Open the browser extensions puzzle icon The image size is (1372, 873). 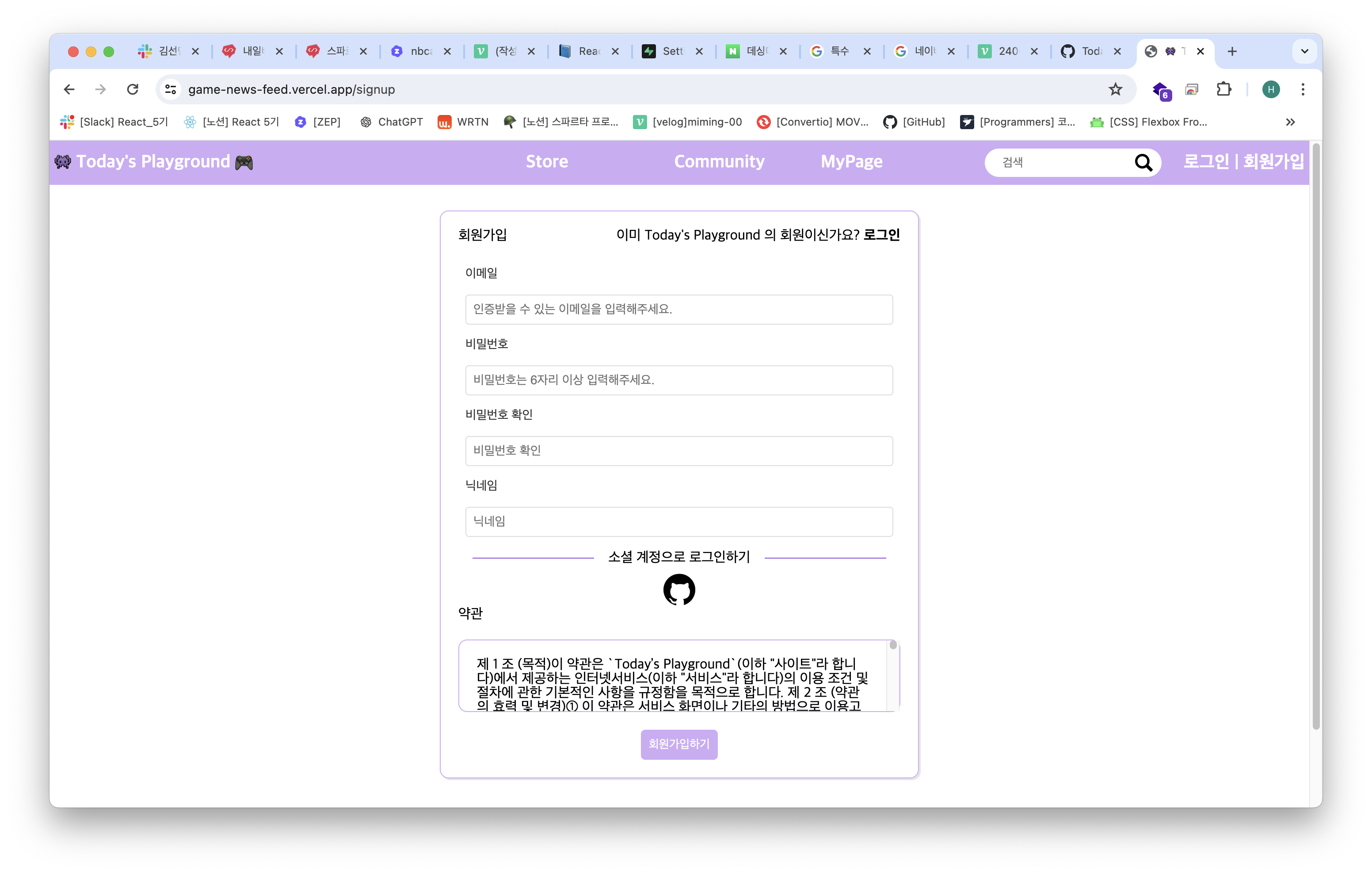coord(1223,89)
